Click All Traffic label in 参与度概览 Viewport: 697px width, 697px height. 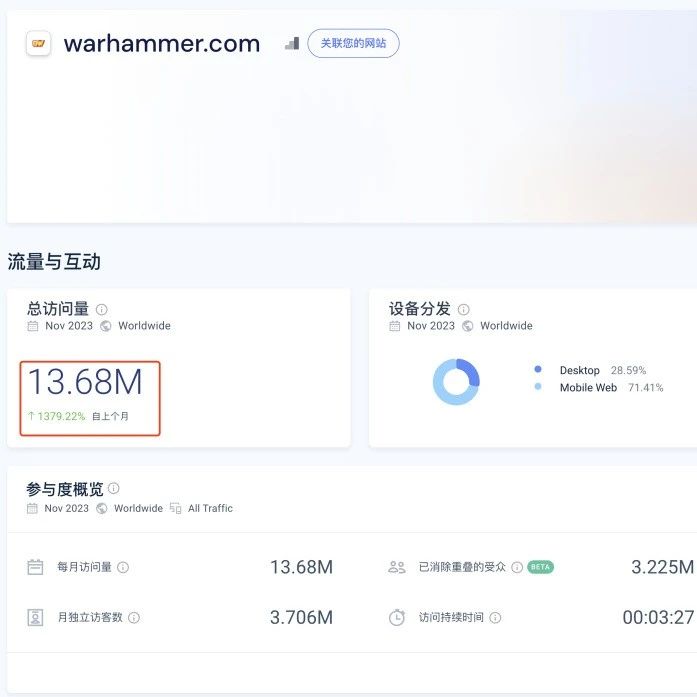(x=210, y=508)
